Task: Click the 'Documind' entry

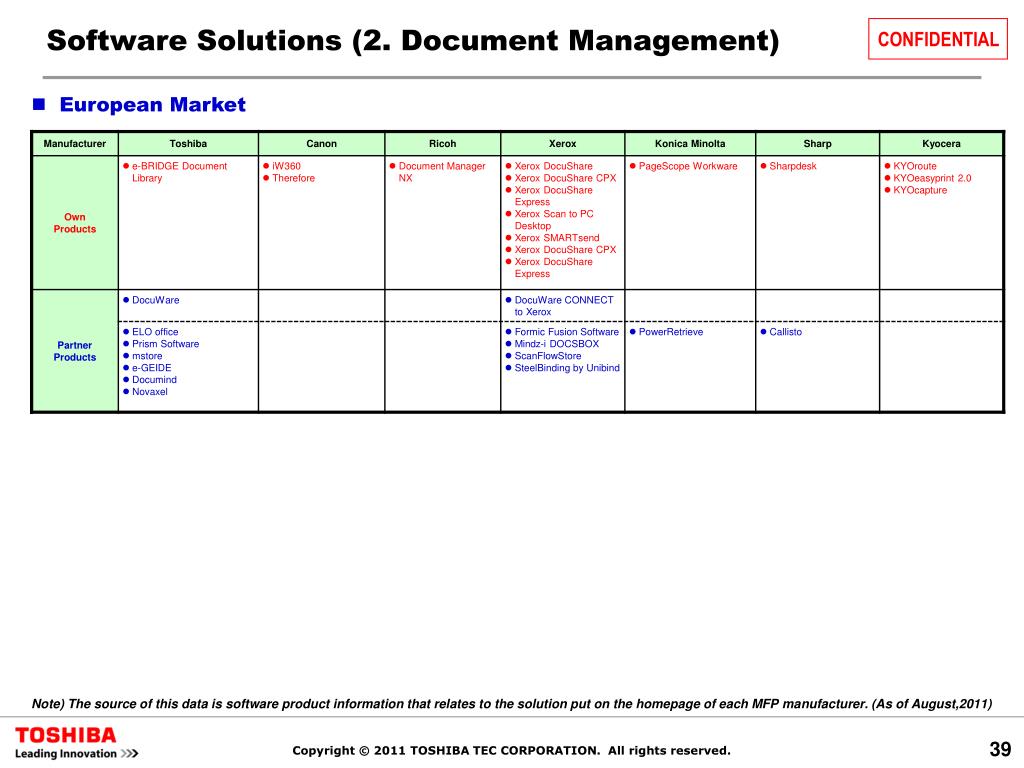Action: 154,379
